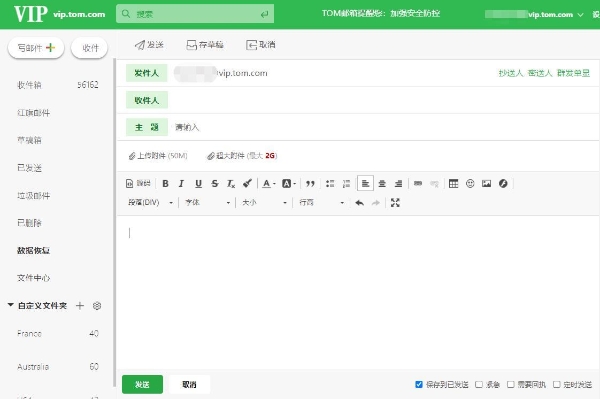
Task: Insert an image
Action: click(486, 184)
